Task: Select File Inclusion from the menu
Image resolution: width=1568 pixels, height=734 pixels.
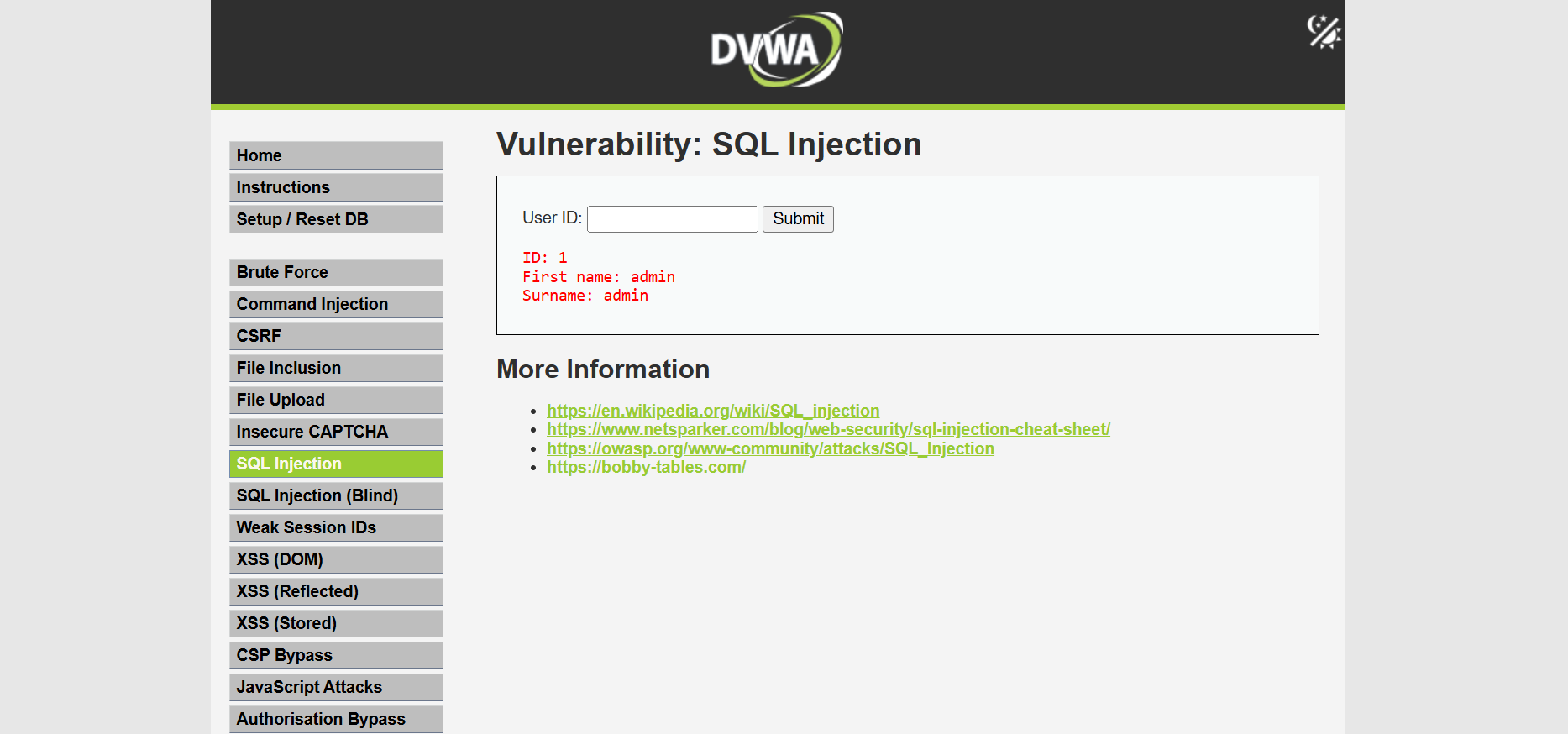Action: click(336, 368)
